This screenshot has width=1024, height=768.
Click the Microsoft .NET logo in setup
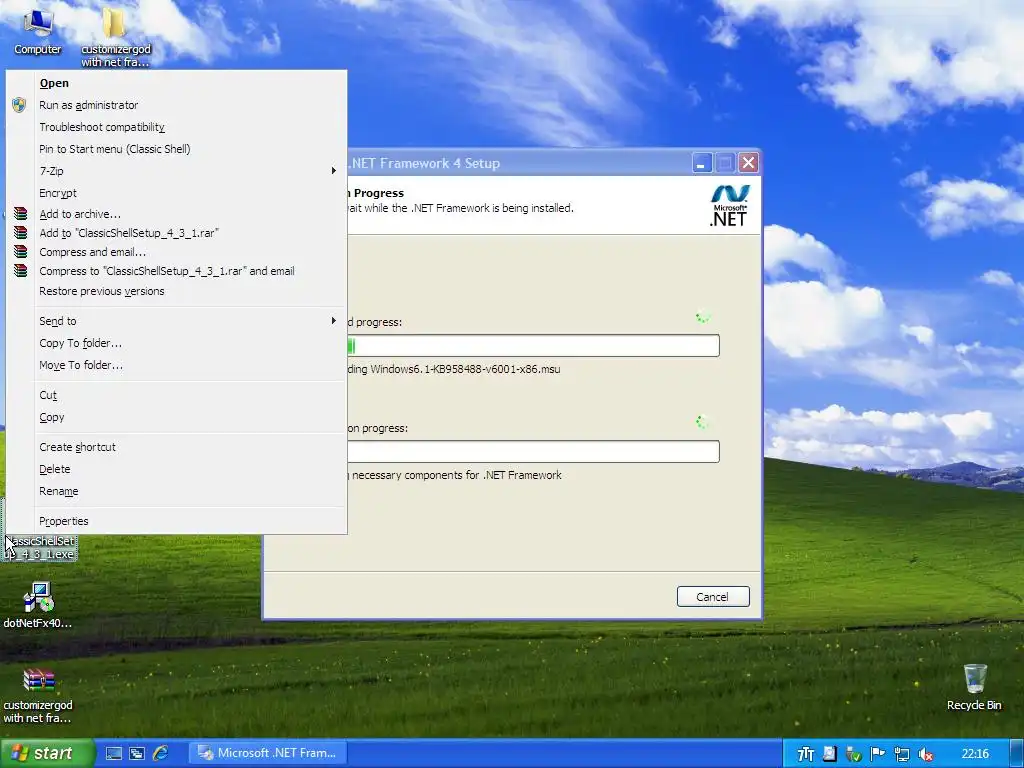pos(729,206)
